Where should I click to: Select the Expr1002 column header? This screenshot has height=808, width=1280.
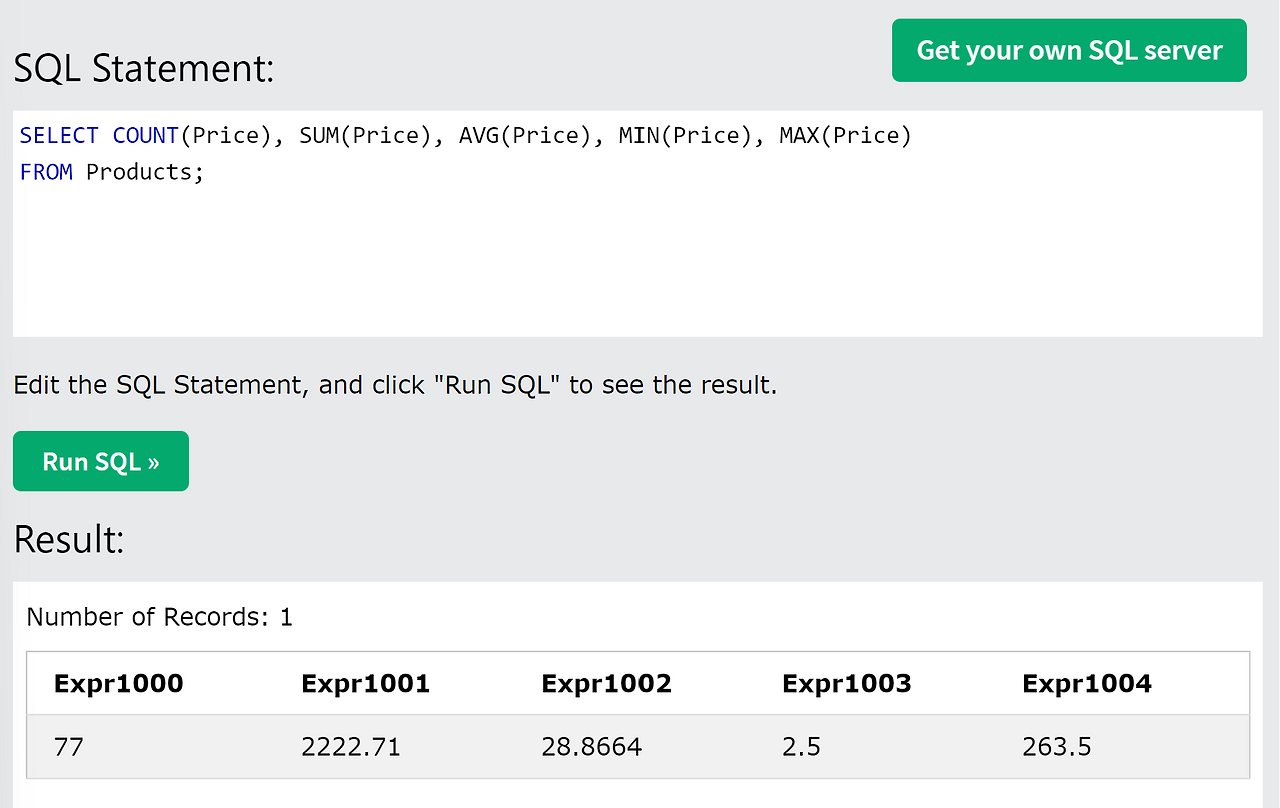point(606,683)
